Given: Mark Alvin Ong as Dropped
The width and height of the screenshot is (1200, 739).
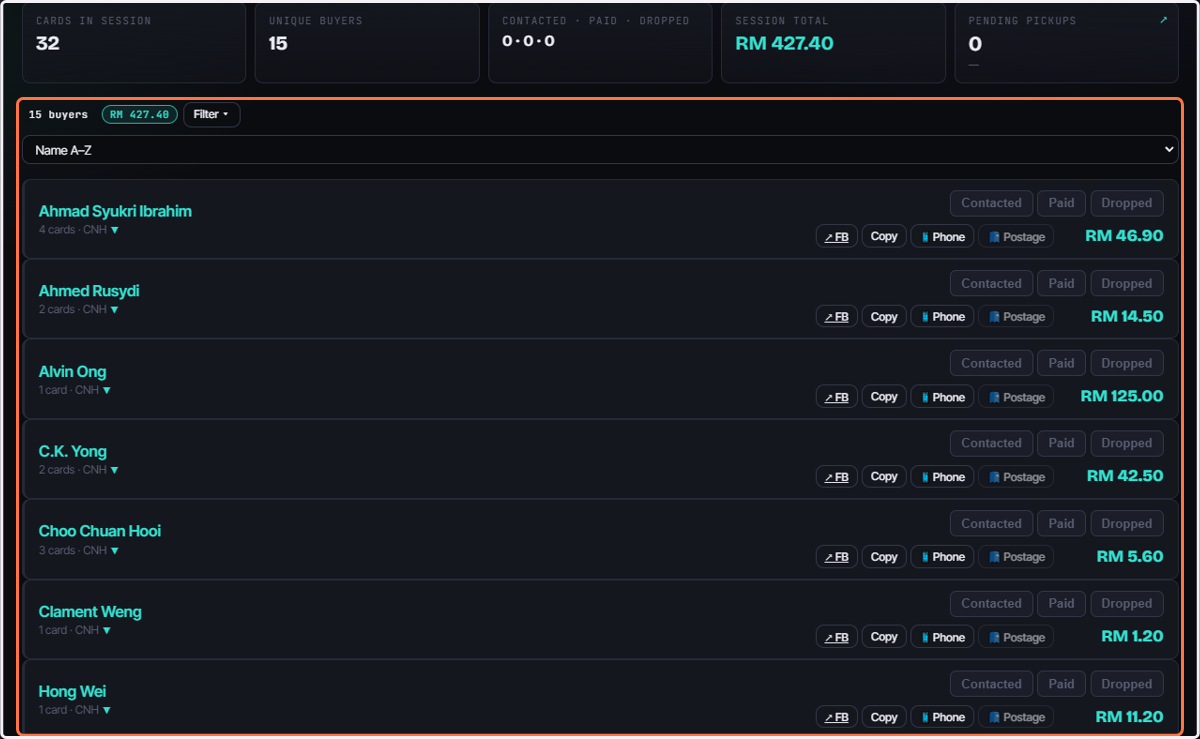Looking at the screenshot, I should (x=1127, y=363).
